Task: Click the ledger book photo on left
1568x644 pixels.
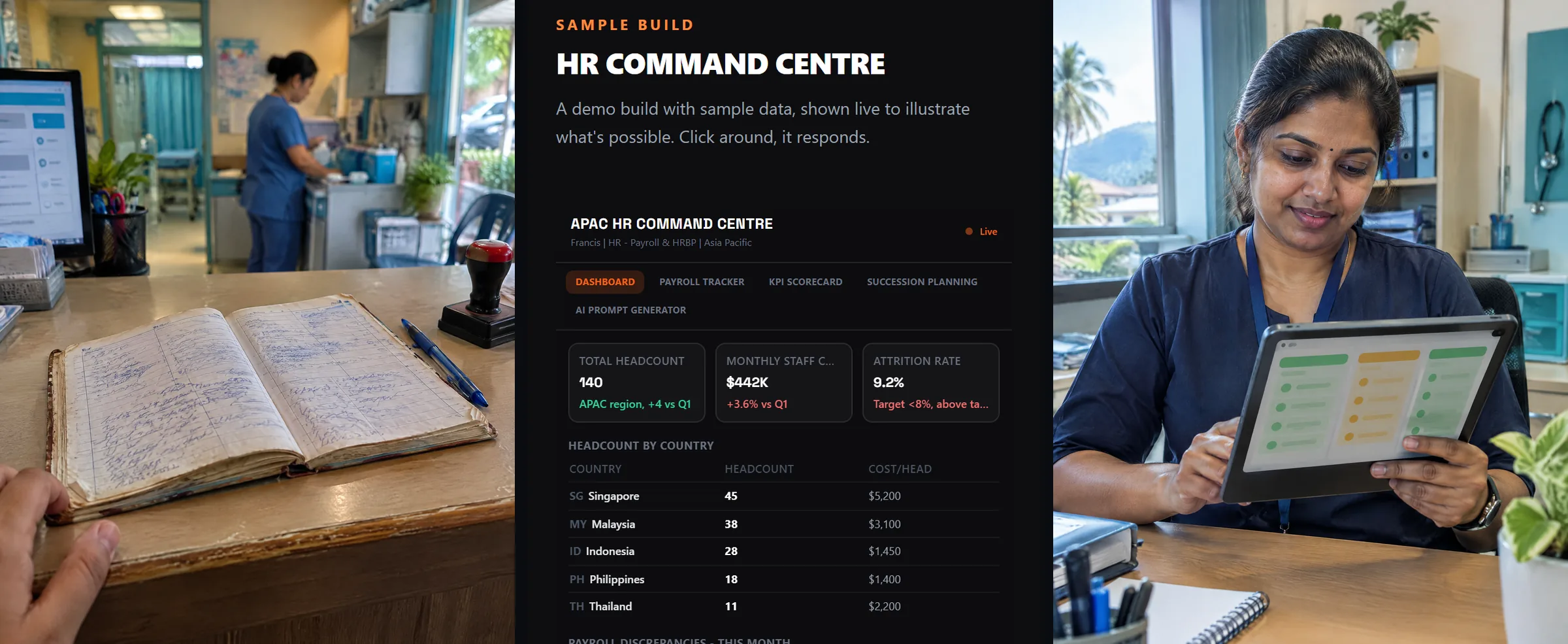Action: coord(257,322)
